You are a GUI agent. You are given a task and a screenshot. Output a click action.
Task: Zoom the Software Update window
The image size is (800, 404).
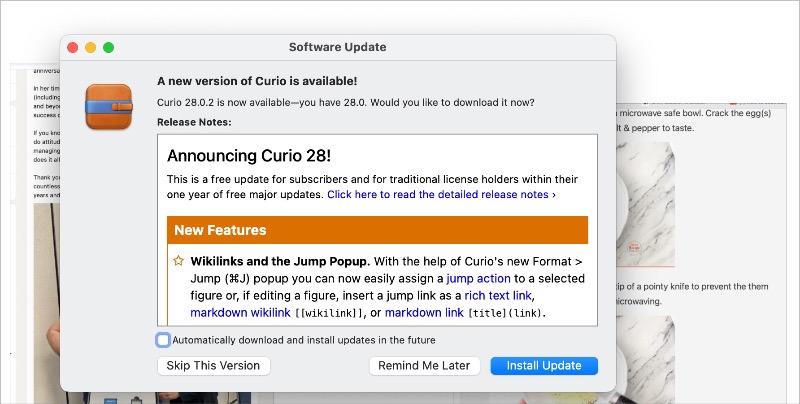point(108,47)
